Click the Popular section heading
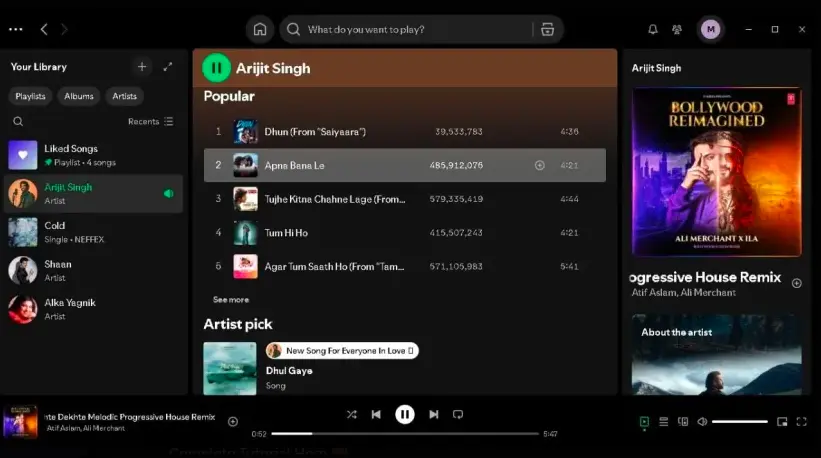Image resolution: width=821 pixels, height=458 pixels. coord(229,96)
